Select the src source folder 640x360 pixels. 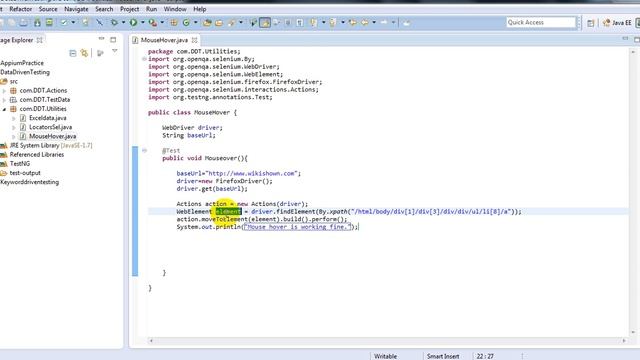click(13, 82)
